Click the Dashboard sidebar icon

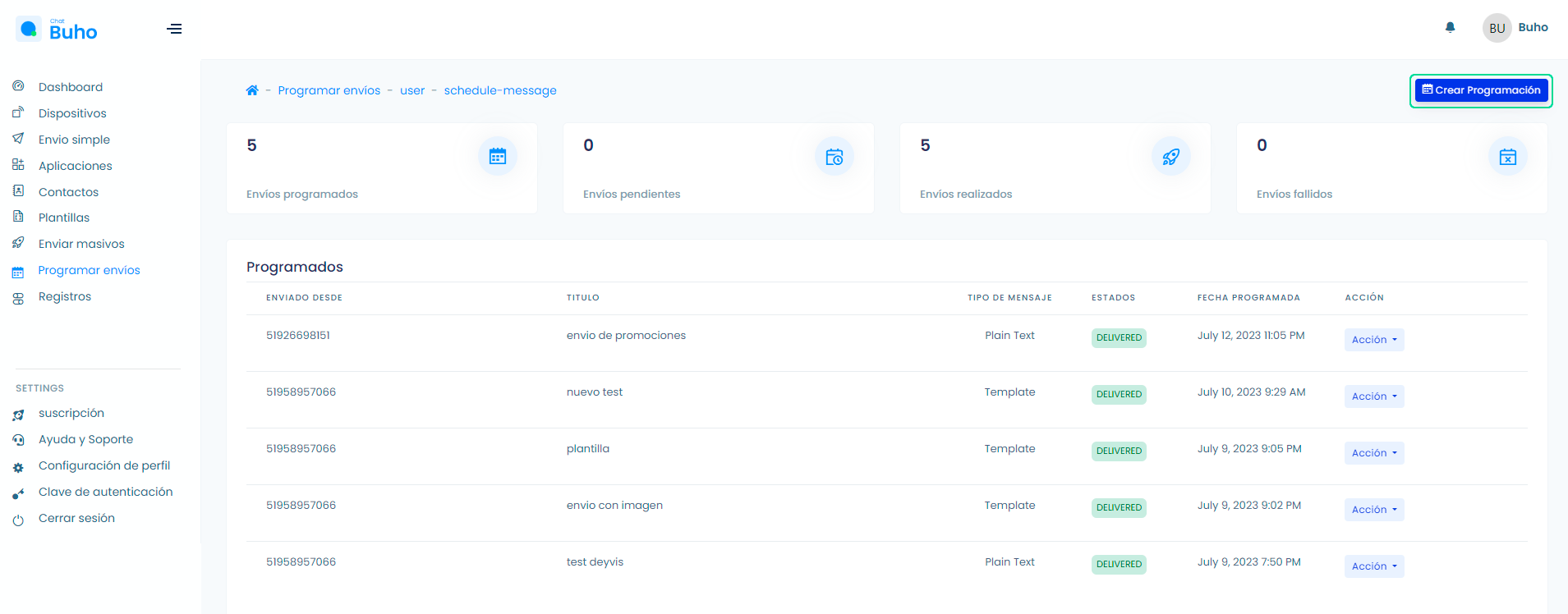click(x=18, y=86)
